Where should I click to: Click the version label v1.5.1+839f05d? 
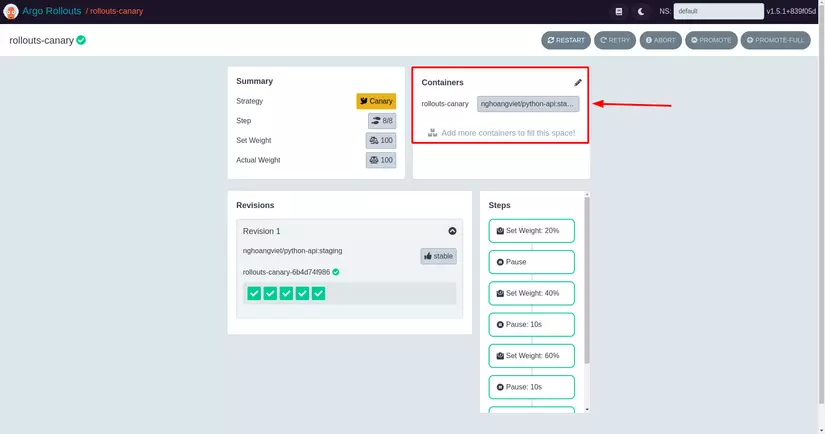pyautogui.click(x=791, y=11)
